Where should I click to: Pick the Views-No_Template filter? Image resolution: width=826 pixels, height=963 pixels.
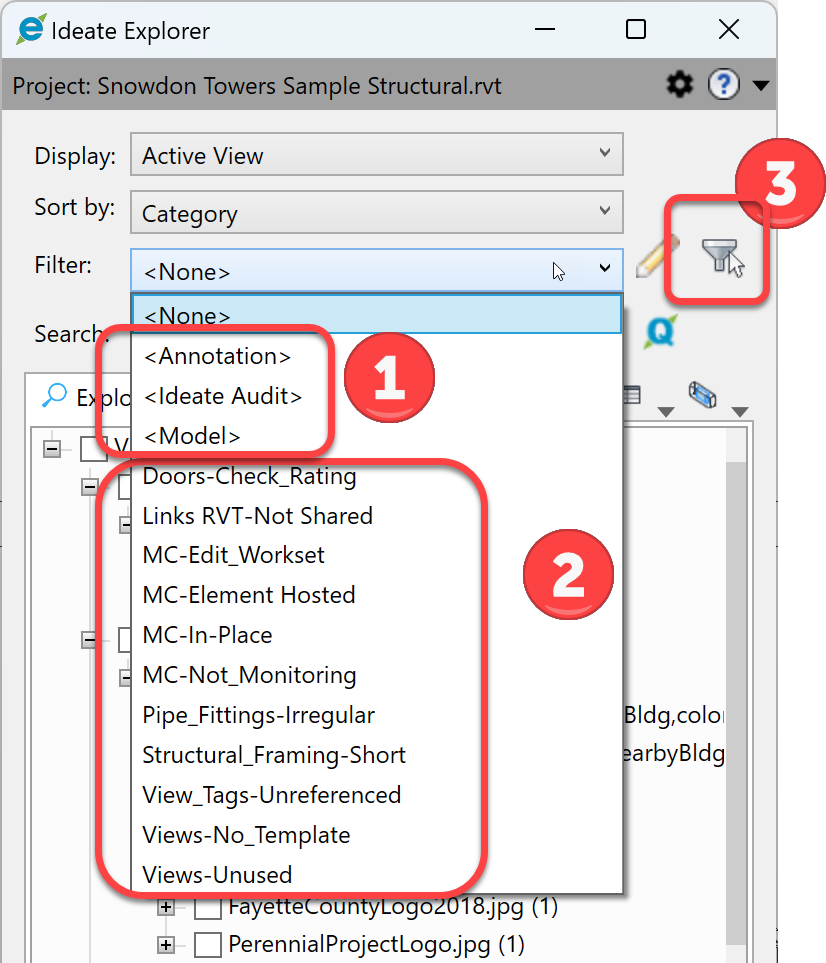click(x=377, y=835)
